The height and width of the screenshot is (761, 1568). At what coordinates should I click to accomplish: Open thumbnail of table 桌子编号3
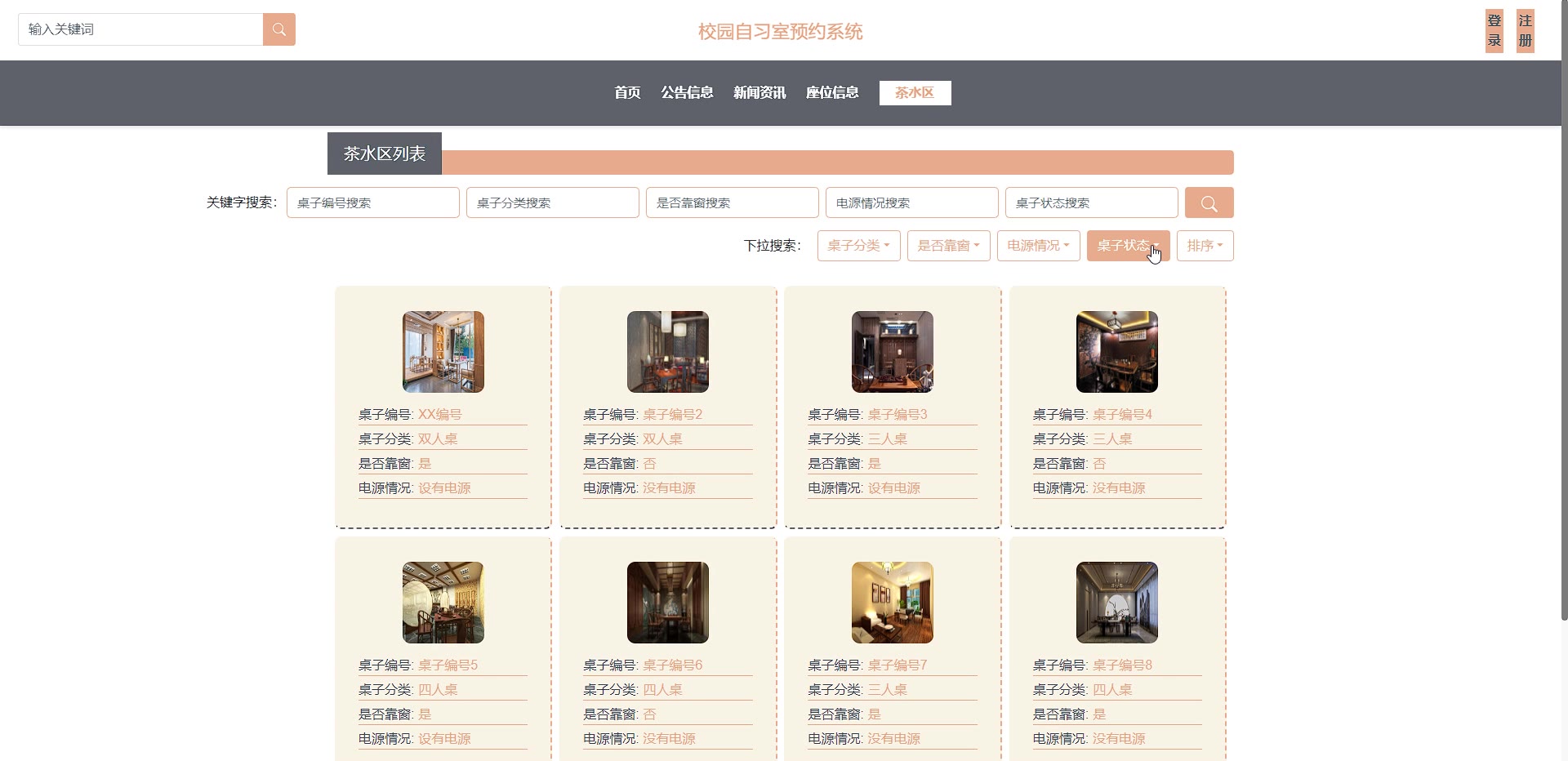click(893, 352)
